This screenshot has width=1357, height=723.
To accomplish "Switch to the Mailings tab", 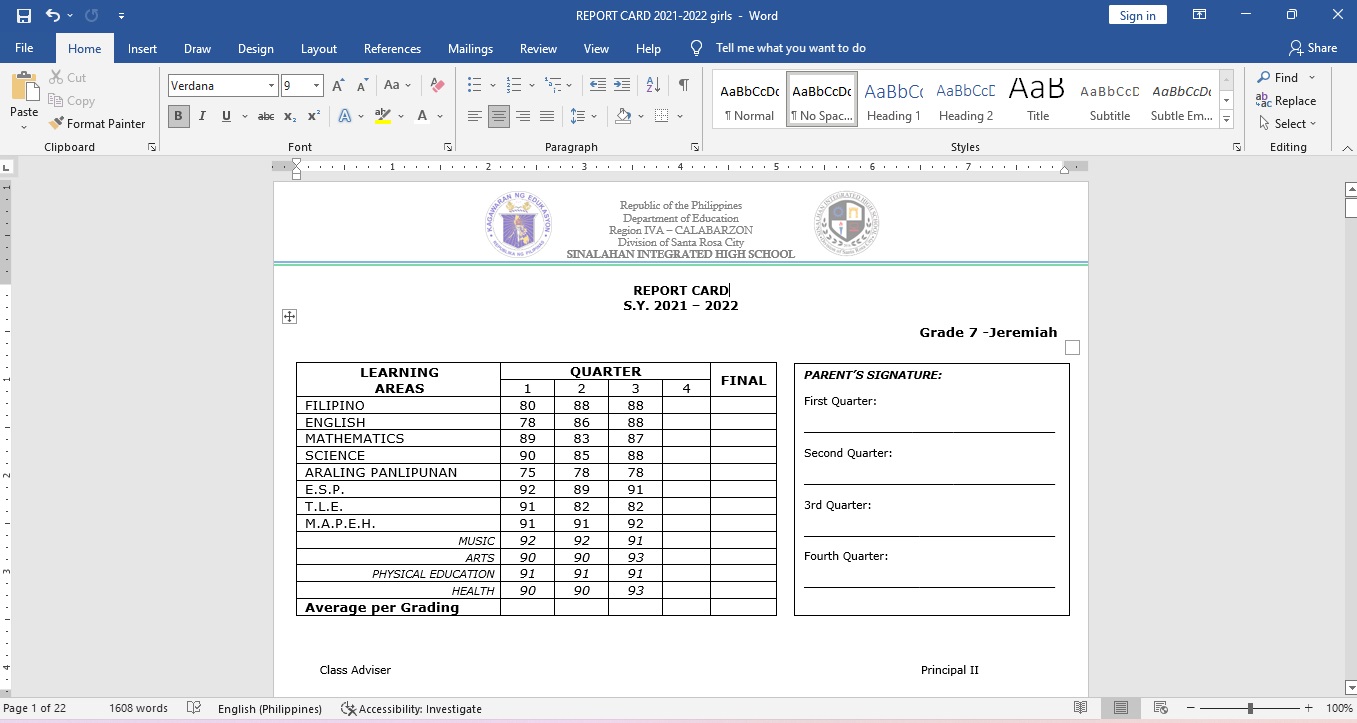I will tap(470, 48).
